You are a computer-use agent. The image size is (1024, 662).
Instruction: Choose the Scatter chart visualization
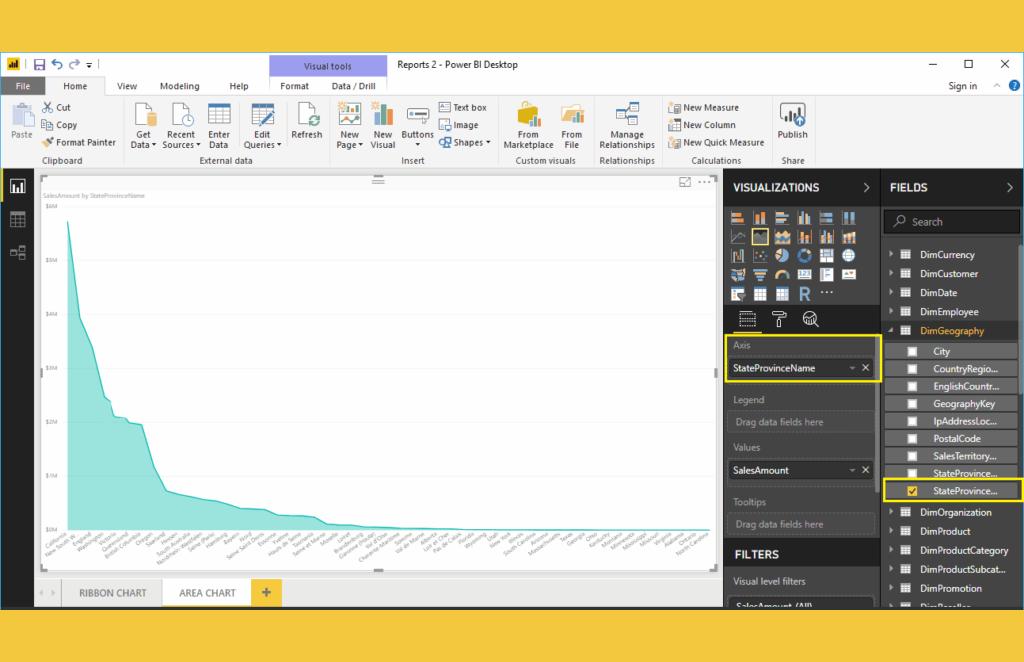[x=760, y=256]
